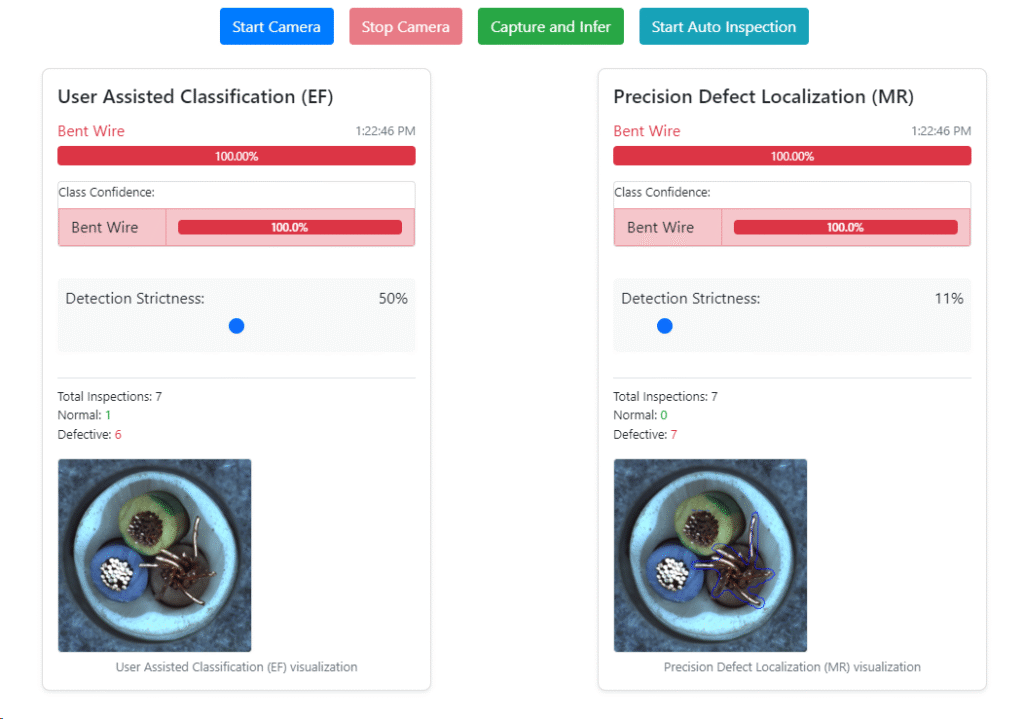
Task: Click the MR Detection Strictness slider handle
Action: [x=665, y=326]
